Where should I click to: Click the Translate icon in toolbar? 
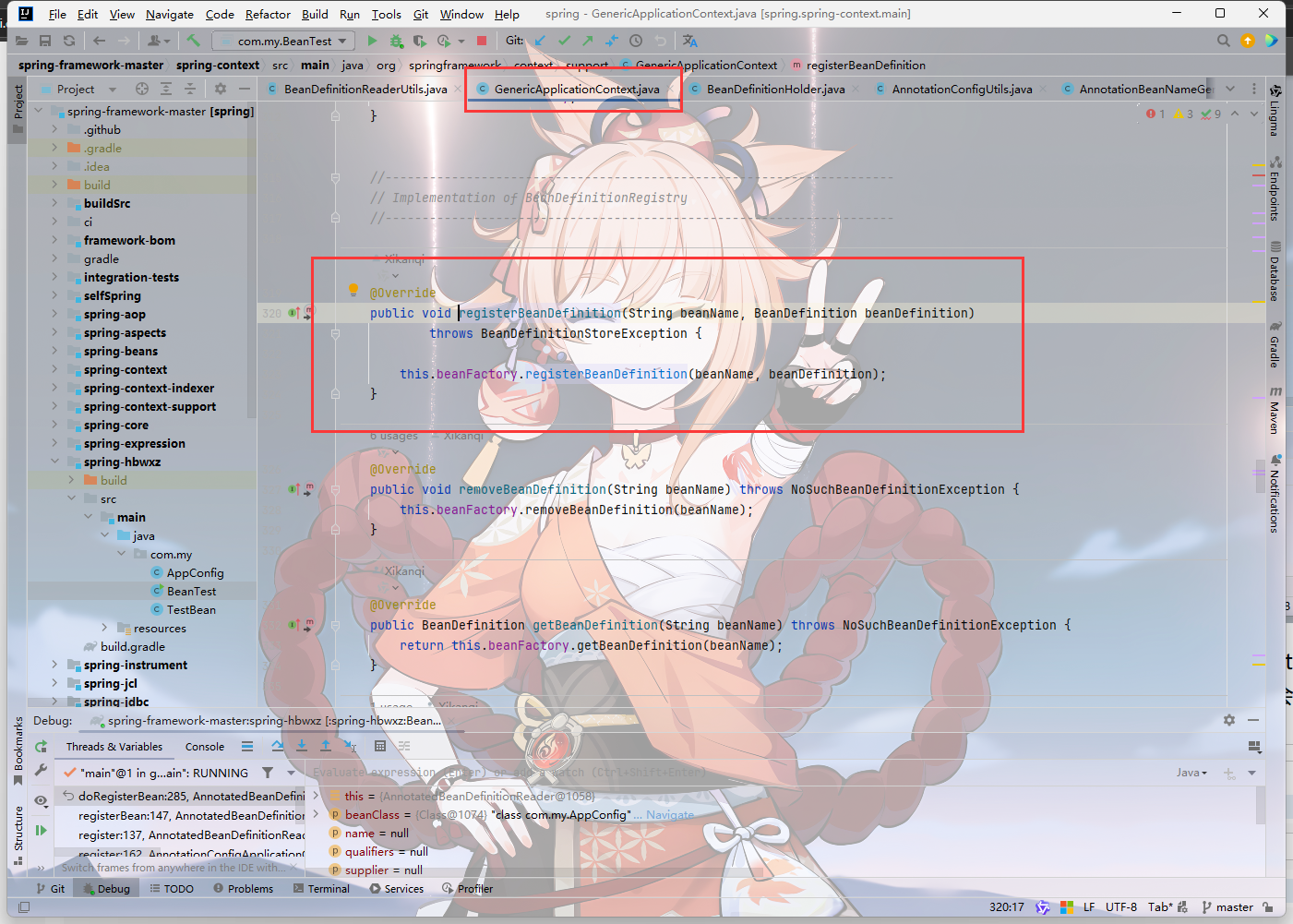690,41
